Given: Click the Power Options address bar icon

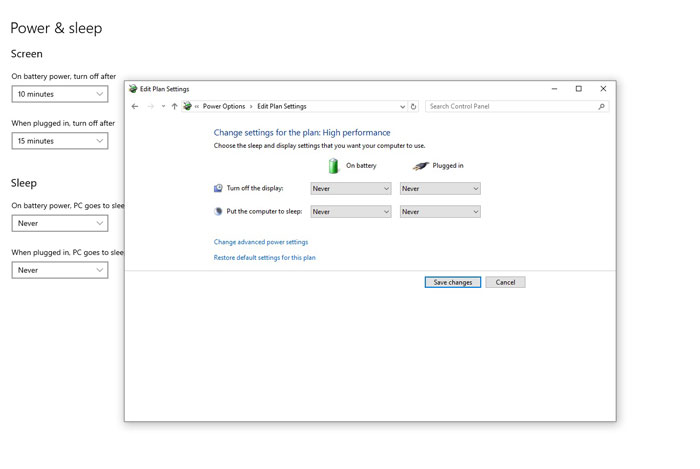Looking at the screenshot, I should (x=188, y=106).
